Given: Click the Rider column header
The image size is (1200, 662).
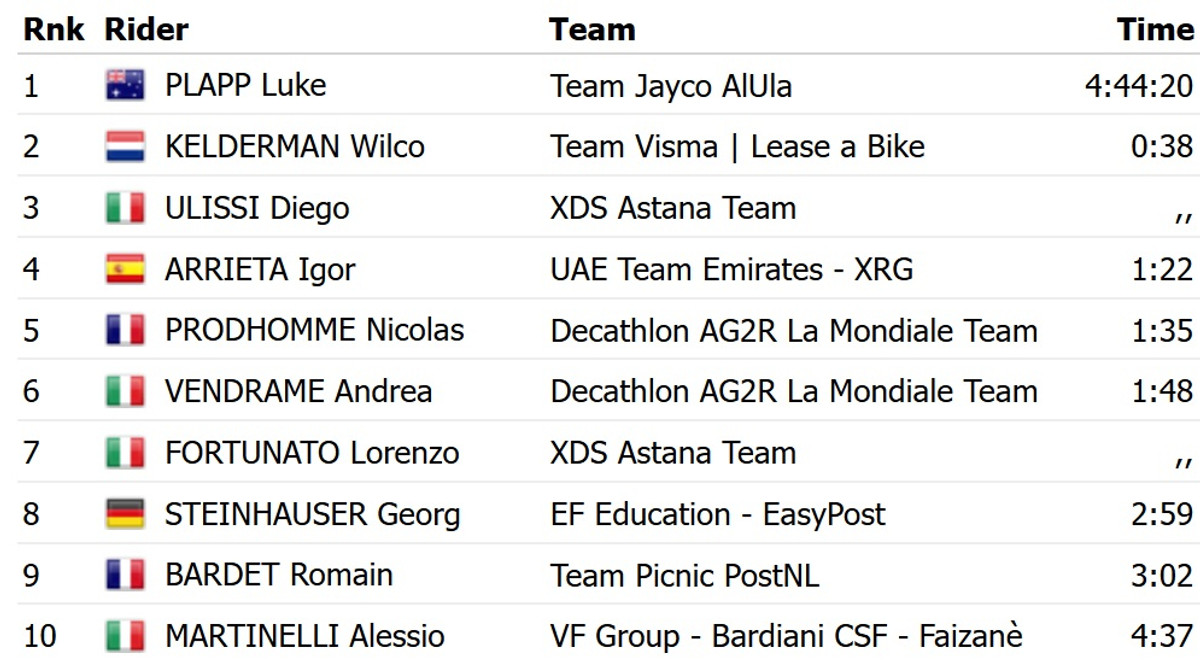Looking at the screenshot, I should 146,29.
